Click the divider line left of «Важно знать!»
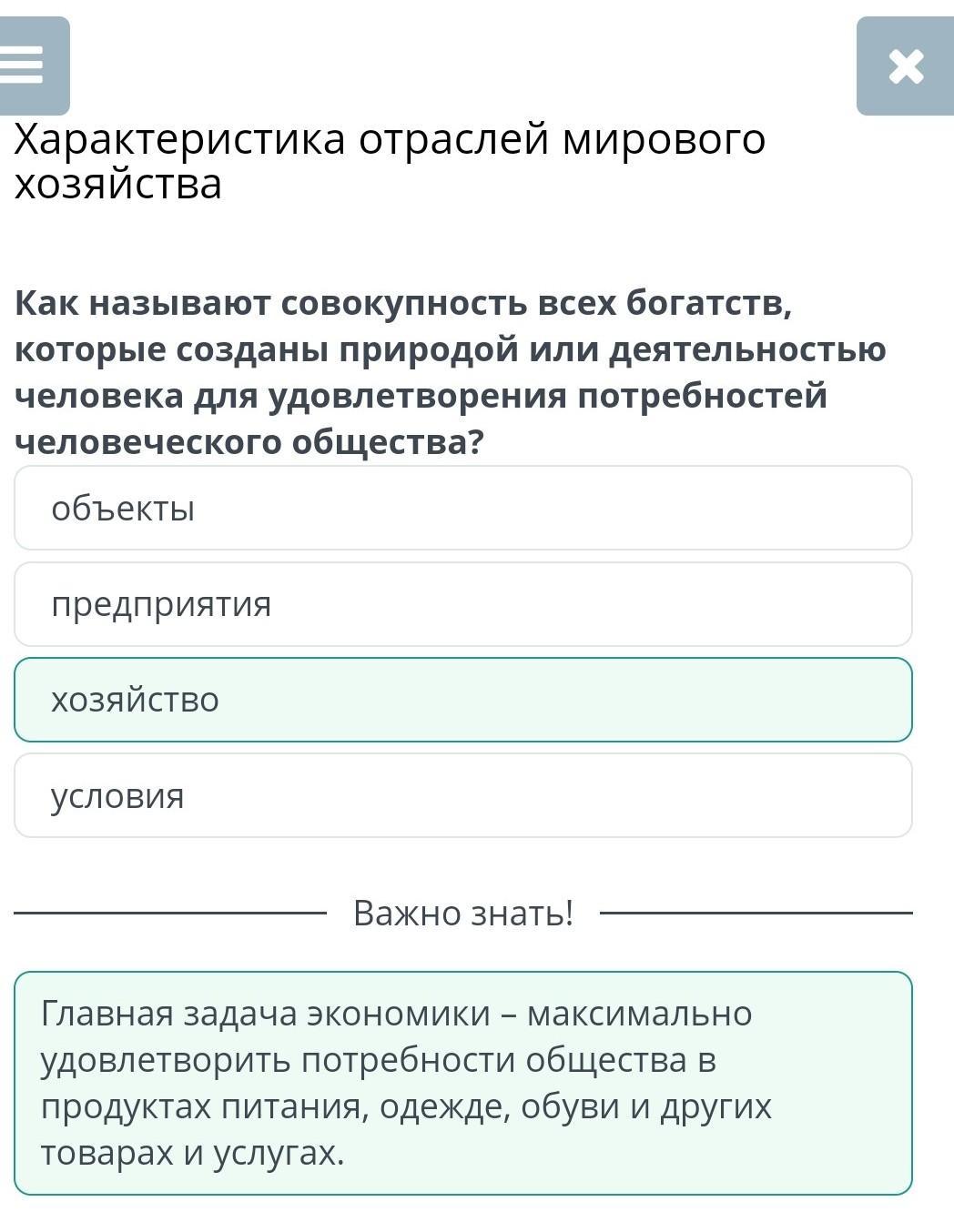The width and height of the screenshot is (954, 1232). click(169, 912)
